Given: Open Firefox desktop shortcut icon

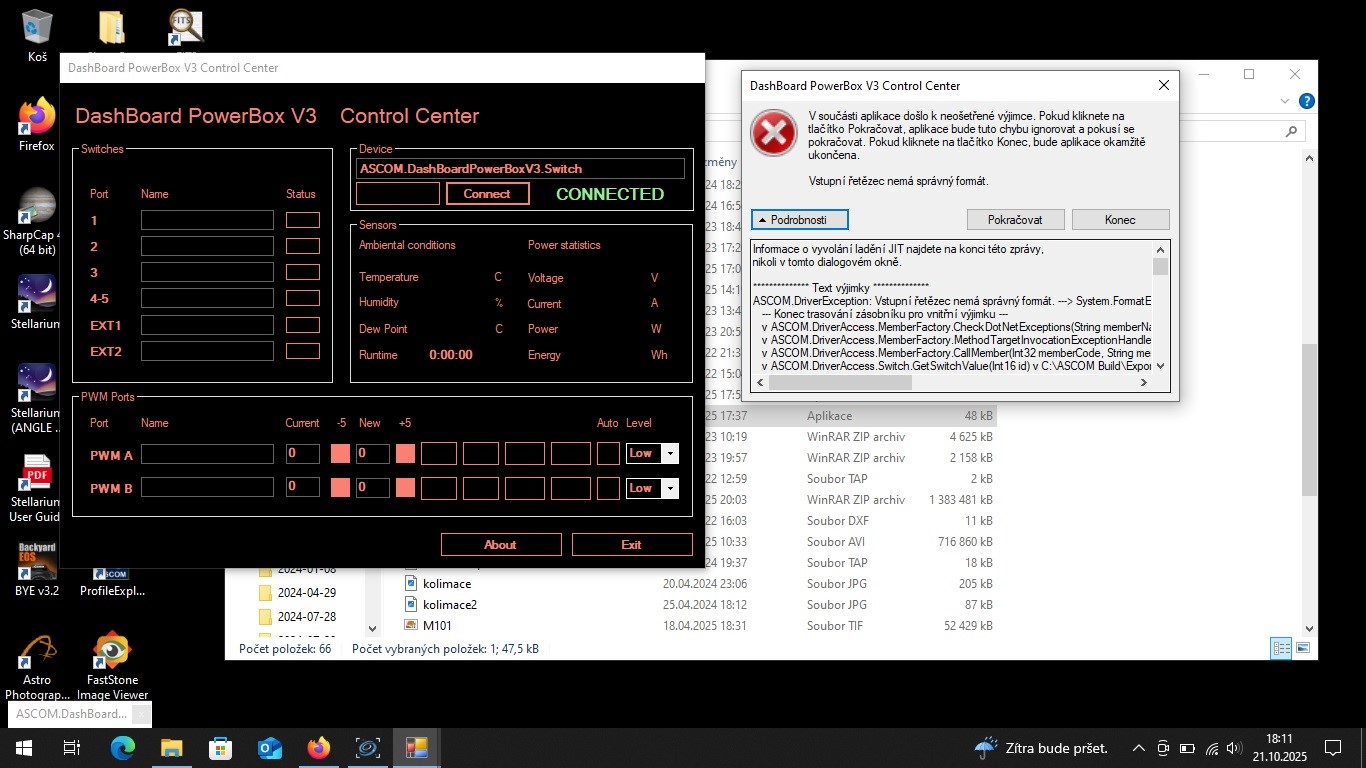Looking at the screenshot, I should coord(37,120).
